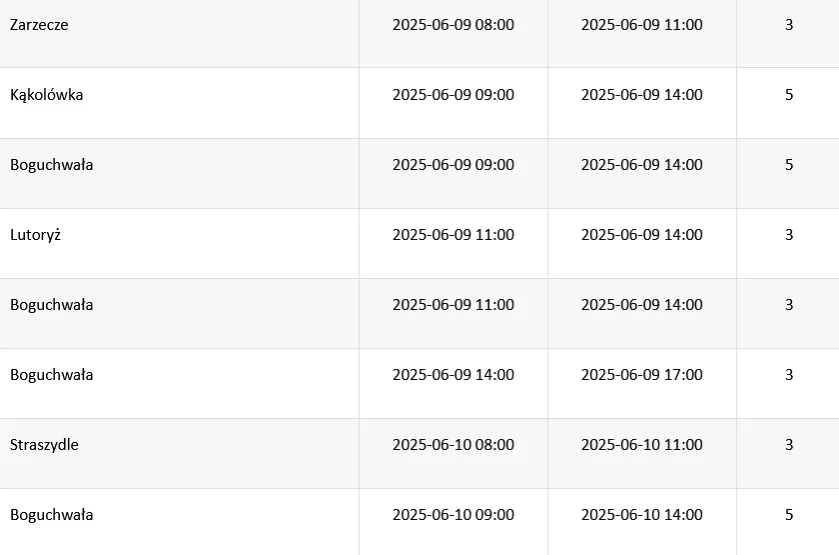Click Straszydle start time 2025-06-10 08:00
The image size is (839, 555).
453,445
